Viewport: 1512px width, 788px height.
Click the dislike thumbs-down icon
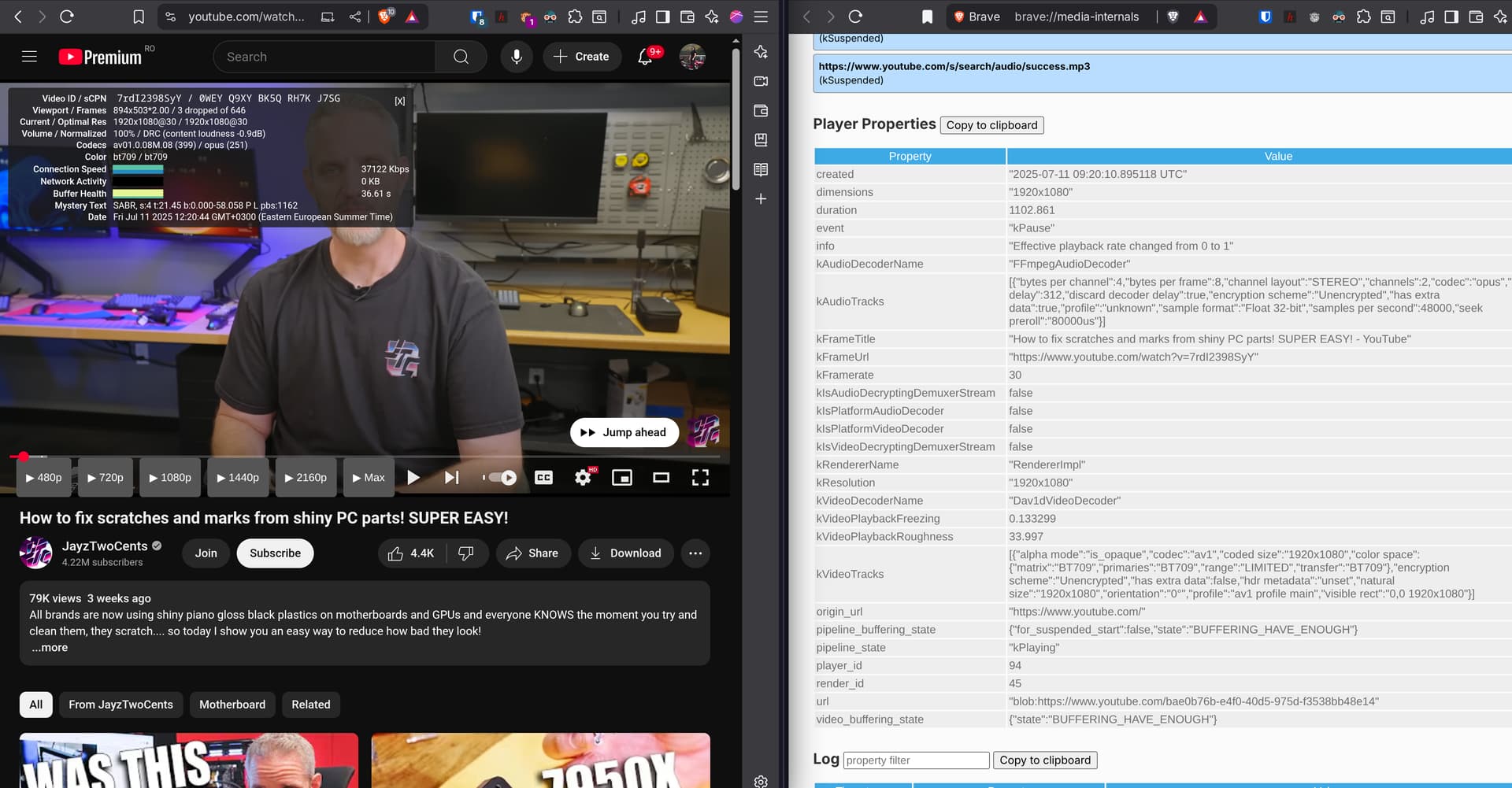(x=466, y=553)
